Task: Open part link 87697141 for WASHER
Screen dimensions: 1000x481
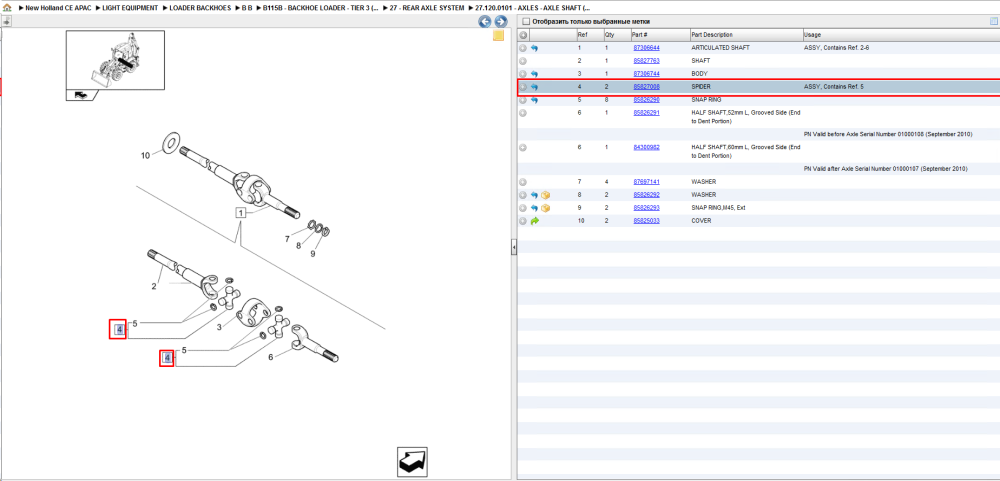Action: pos(646,182)
